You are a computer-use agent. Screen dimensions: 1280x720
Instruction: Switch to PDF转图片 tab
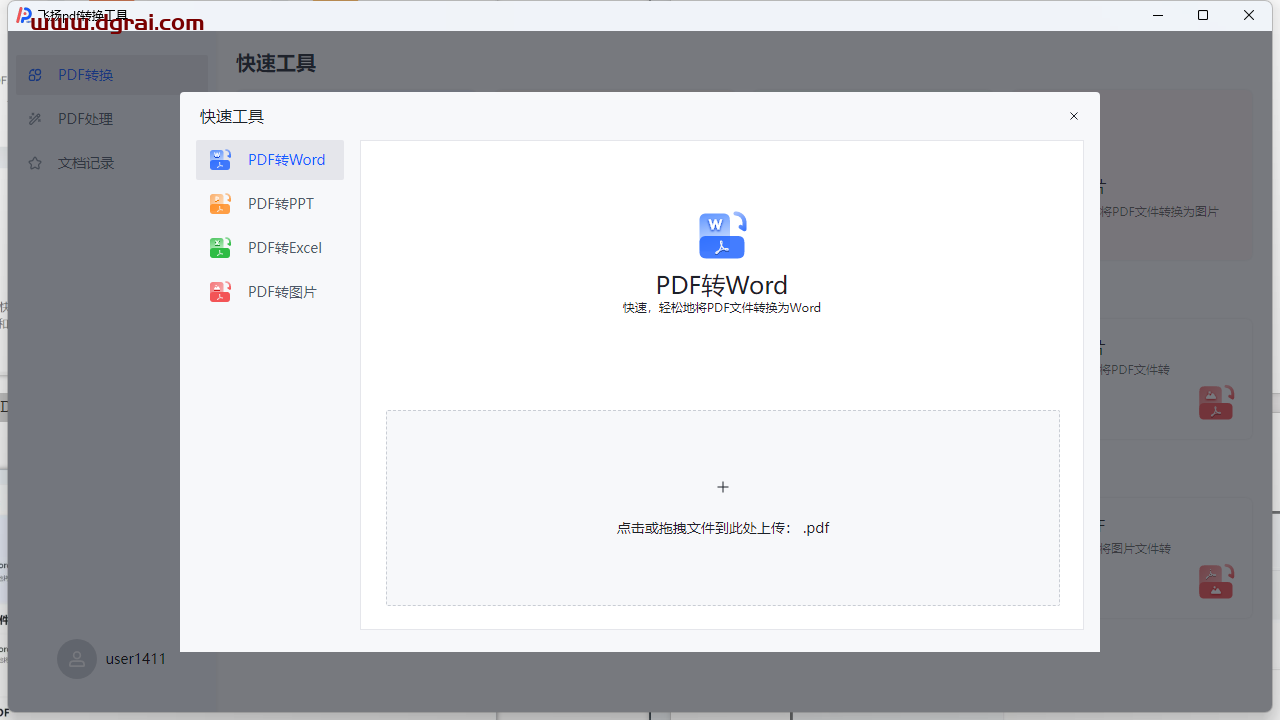click(270, 292)
